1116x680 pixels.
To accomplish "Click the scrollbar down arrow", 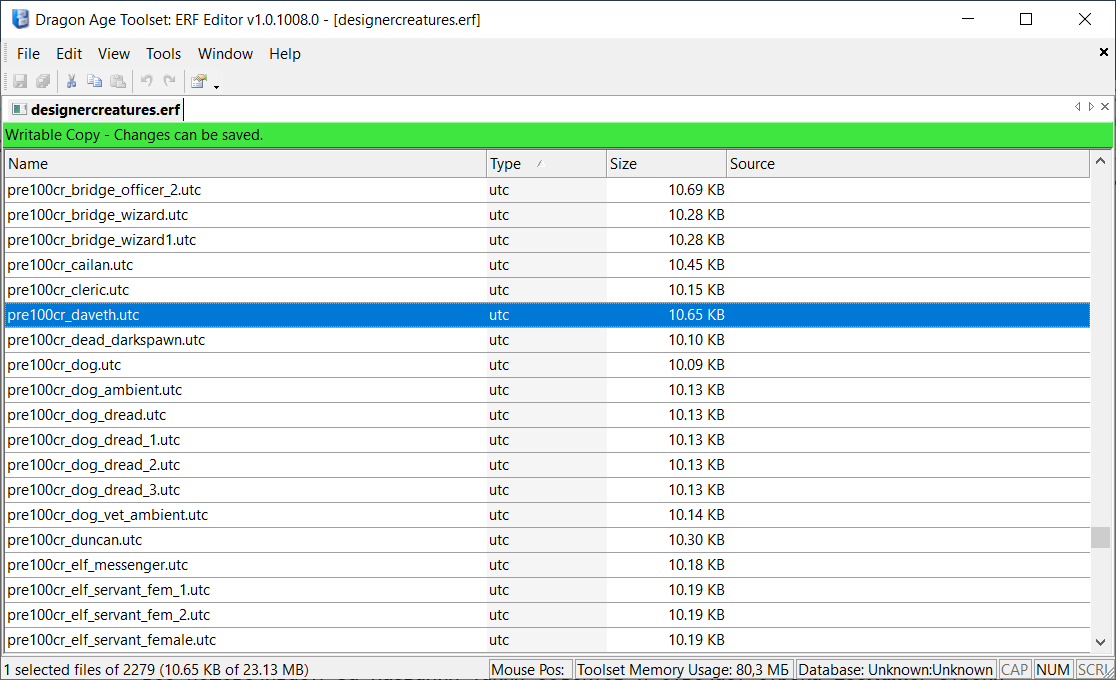I will [x=1100, y=642].
